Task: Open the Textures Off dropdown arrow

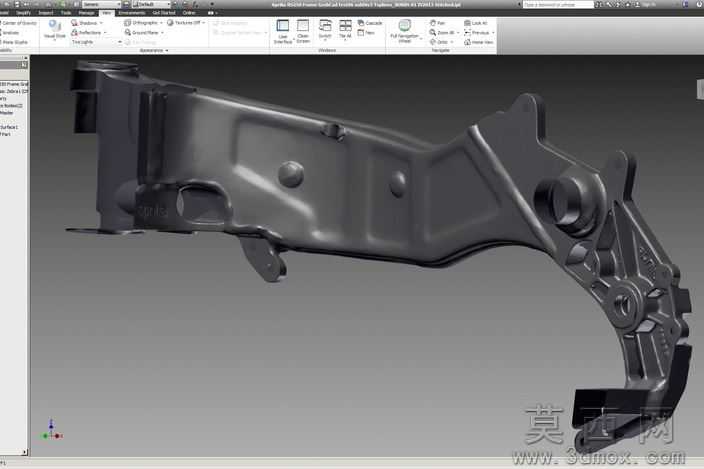Action: point(203,23)
